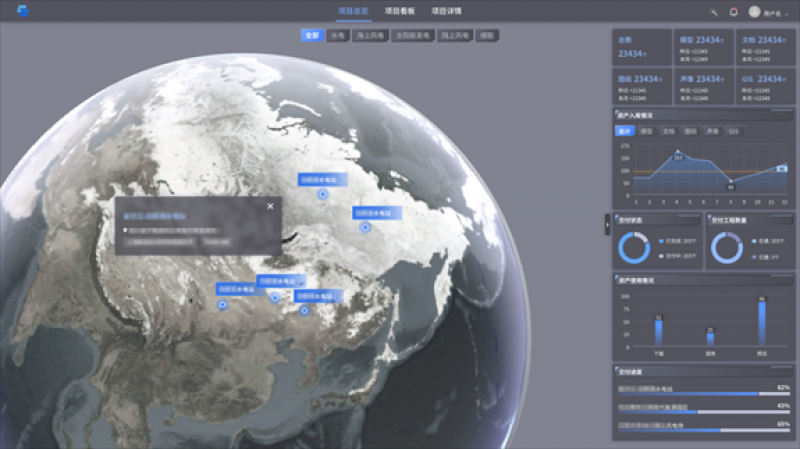Click the northernmost map marker pin on globe
Screen dimensions: 800x449
pyautogui.click(x=322, y=195)
